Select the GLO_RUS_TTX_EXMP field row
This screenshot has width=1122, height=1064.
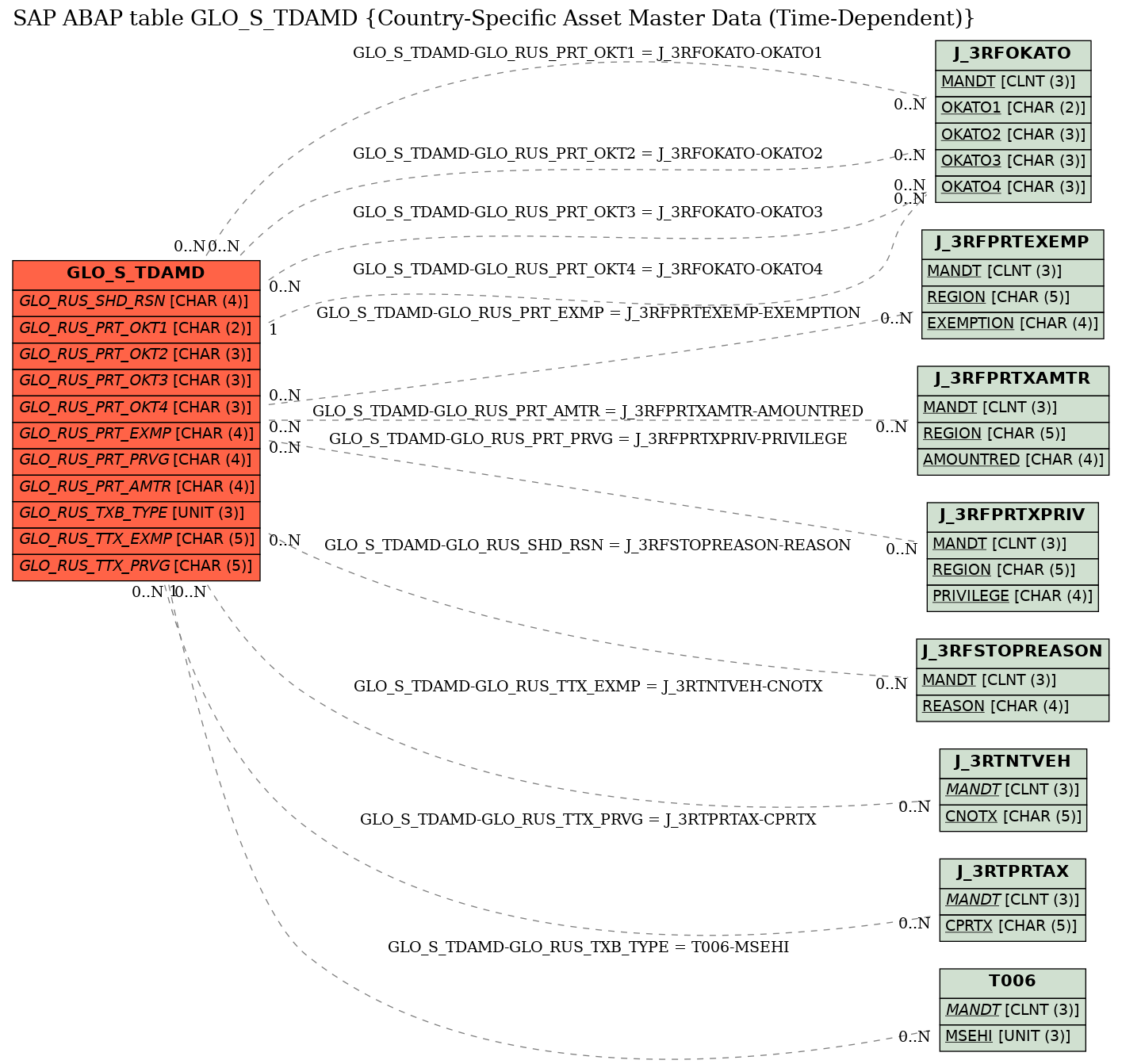pos(136,540)
